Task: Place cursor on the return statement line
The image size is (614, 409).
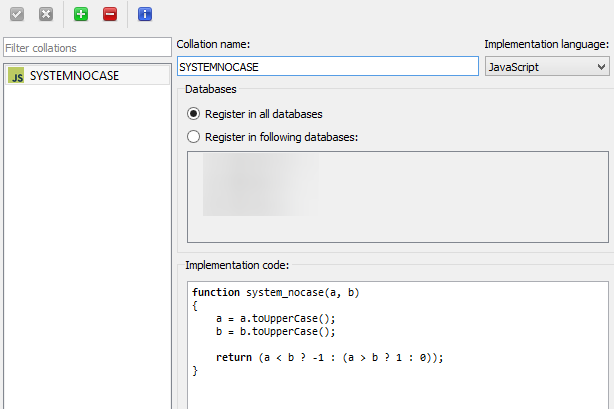Action: tap(328, 357)
